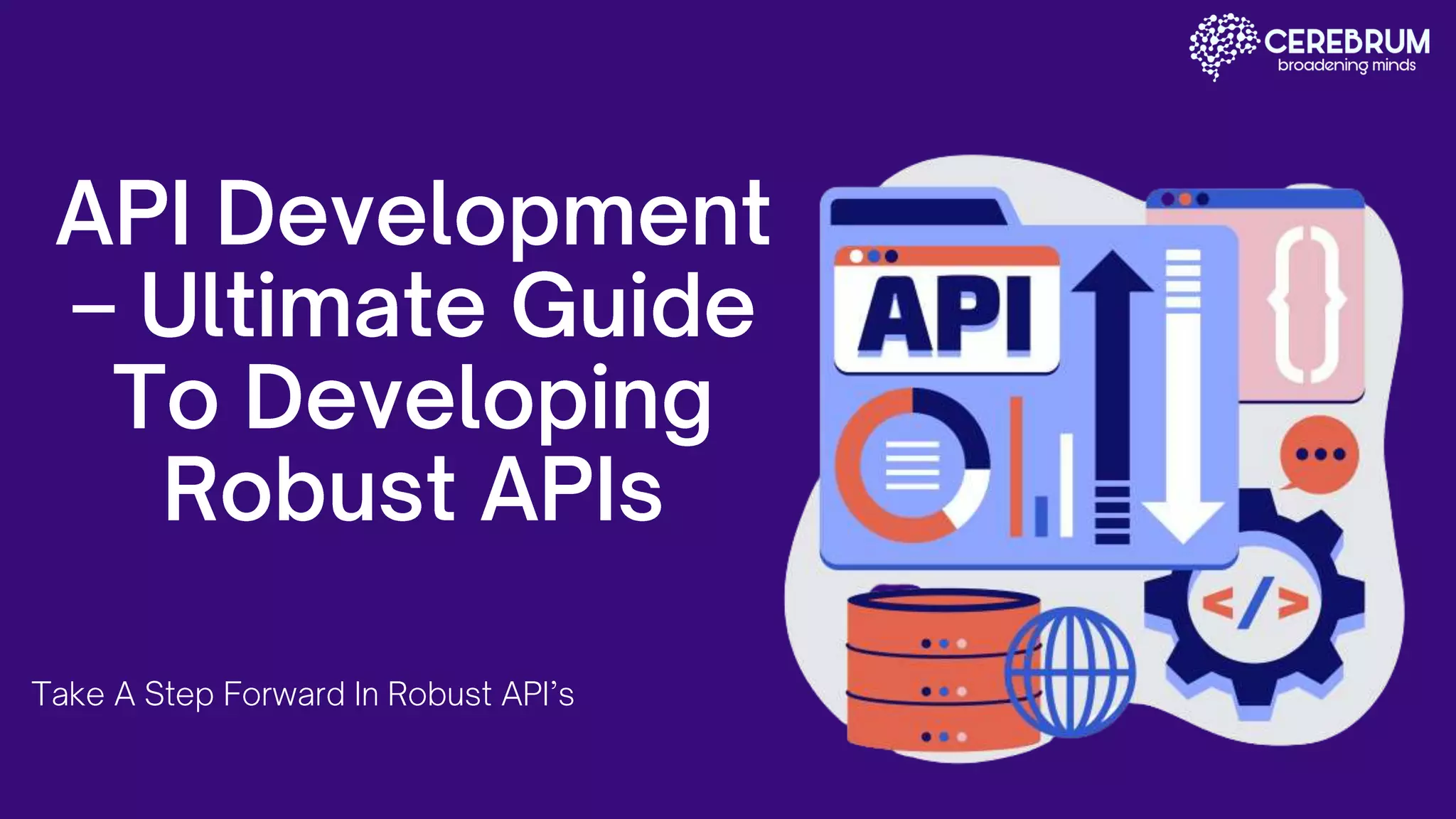Click the 'broadening minds' tagline
This screenshot has width=1456, height=819.
(1347, 66)
